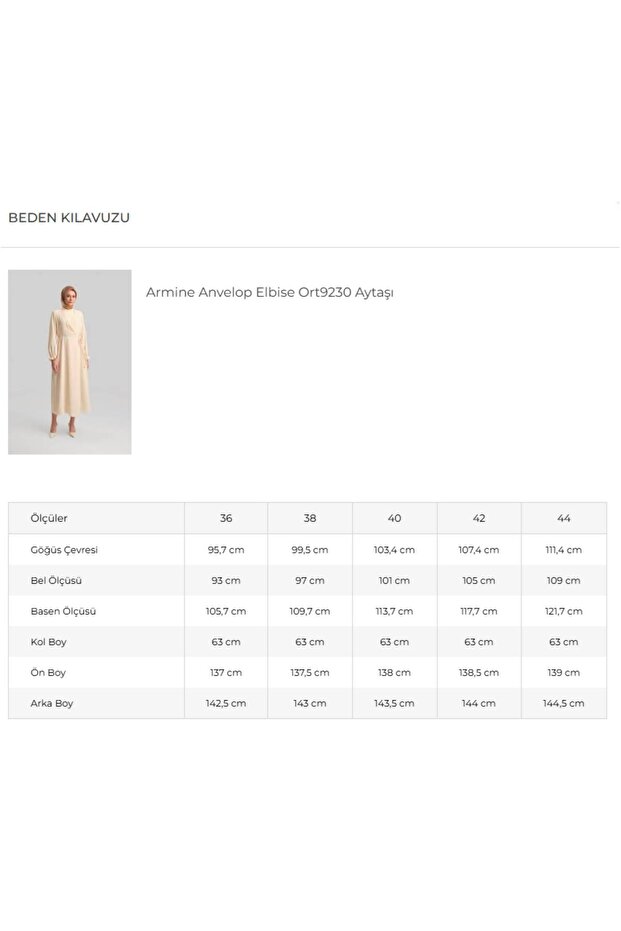This screenshot has width=621, height=931.
Task: Click the 95,7 cm chest value
Action: click(226, 550)
